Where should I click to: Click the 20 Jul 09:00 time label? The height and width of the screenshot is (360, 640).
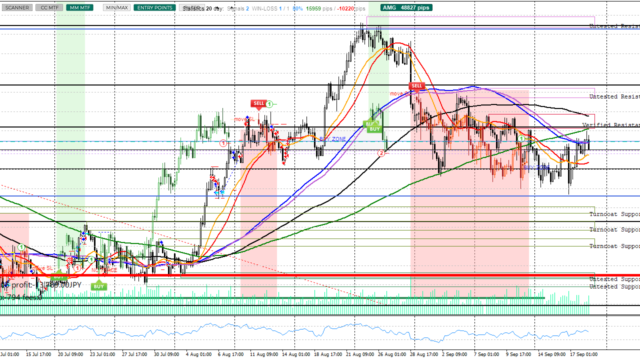click(70, 354)
